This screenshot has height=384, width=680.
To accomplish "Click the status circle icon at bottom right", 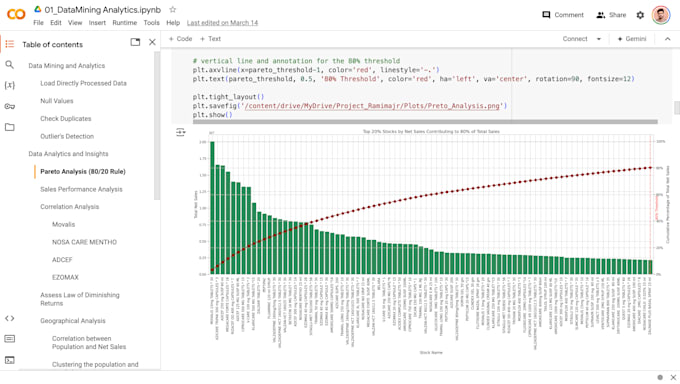I will pos(660,377).
